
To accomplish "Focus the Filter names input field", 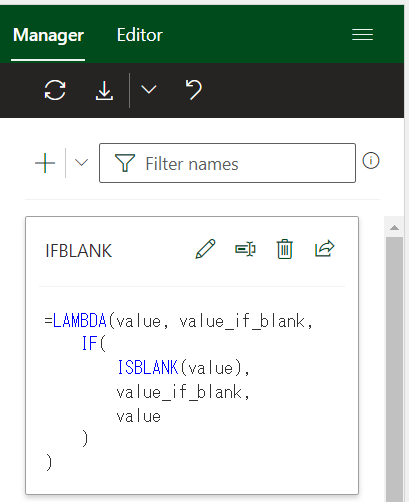I will pos(227,163).
